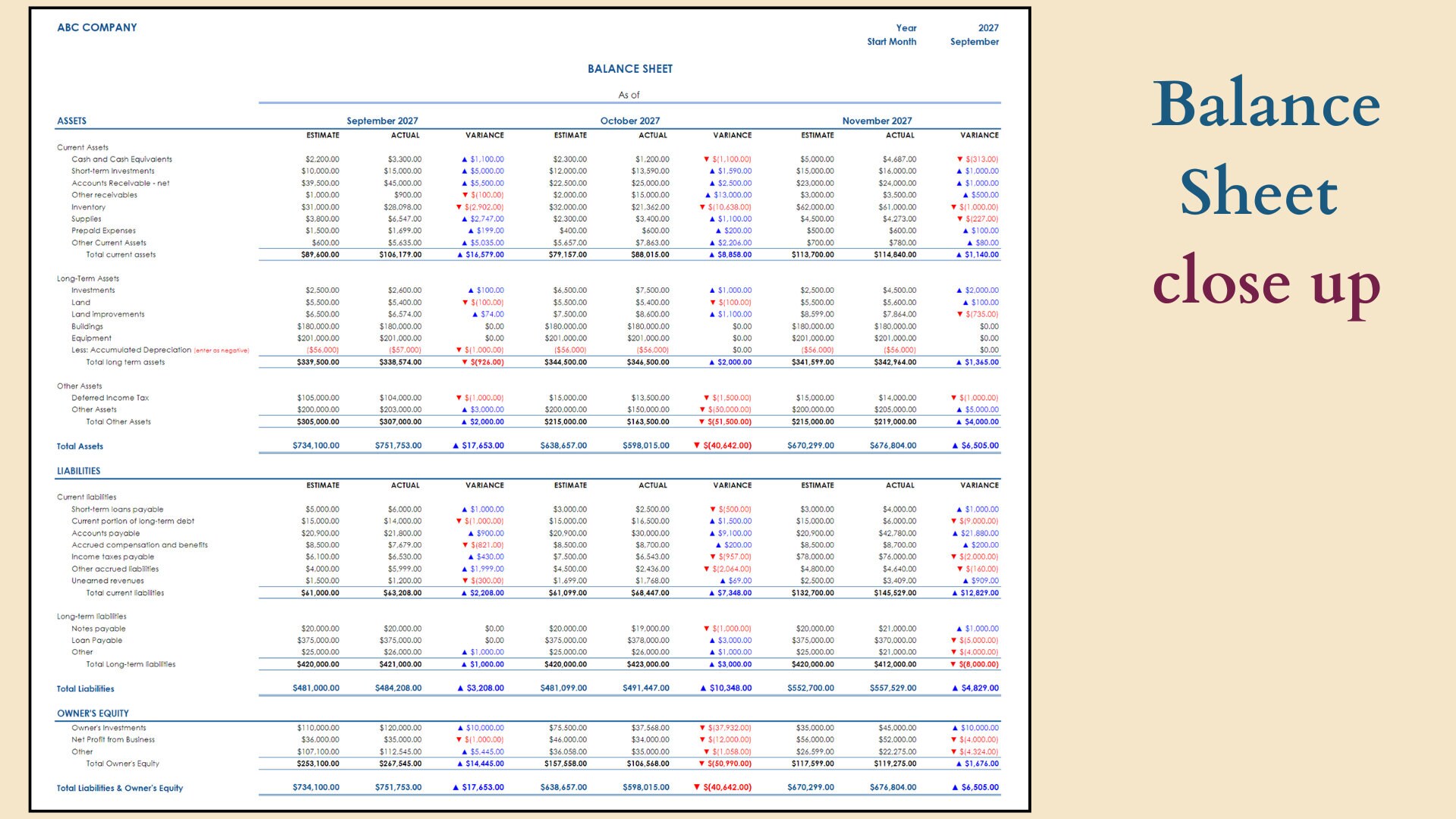The height and width of the screenshot is (819, 1456).
Task: Select the ABC COMPANY title
Action: (97, 27)
